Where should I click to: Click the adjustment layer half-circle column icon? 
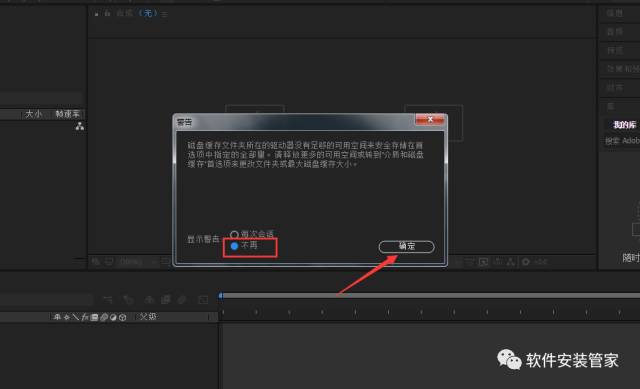[x=113, y=317]
